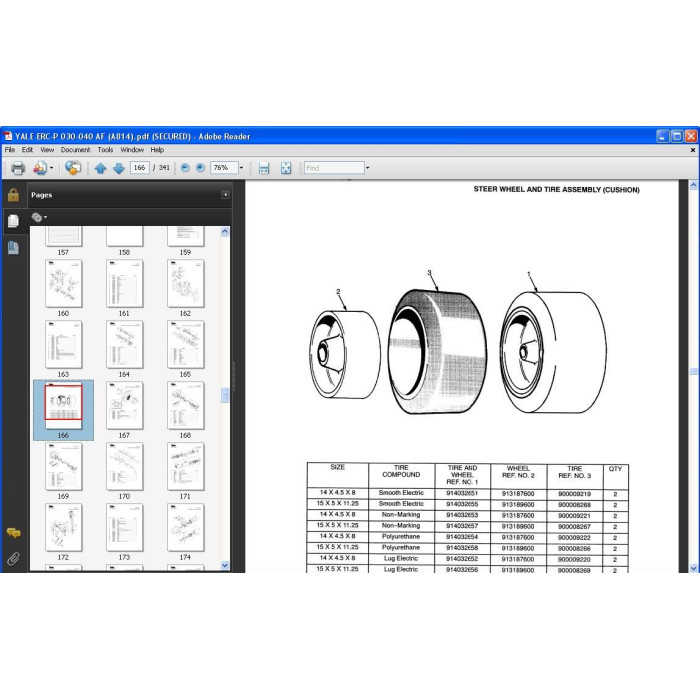700x700 pixels.
Task: Click part number 914032651 in table
Action: coord(462,493)
